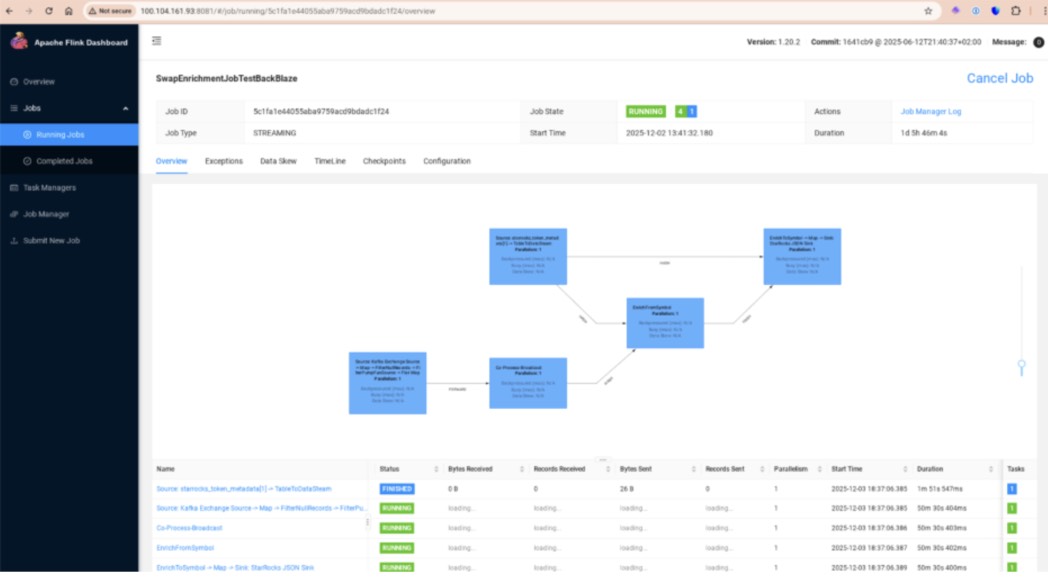Click the browser forward arrow

click(29, 11)
